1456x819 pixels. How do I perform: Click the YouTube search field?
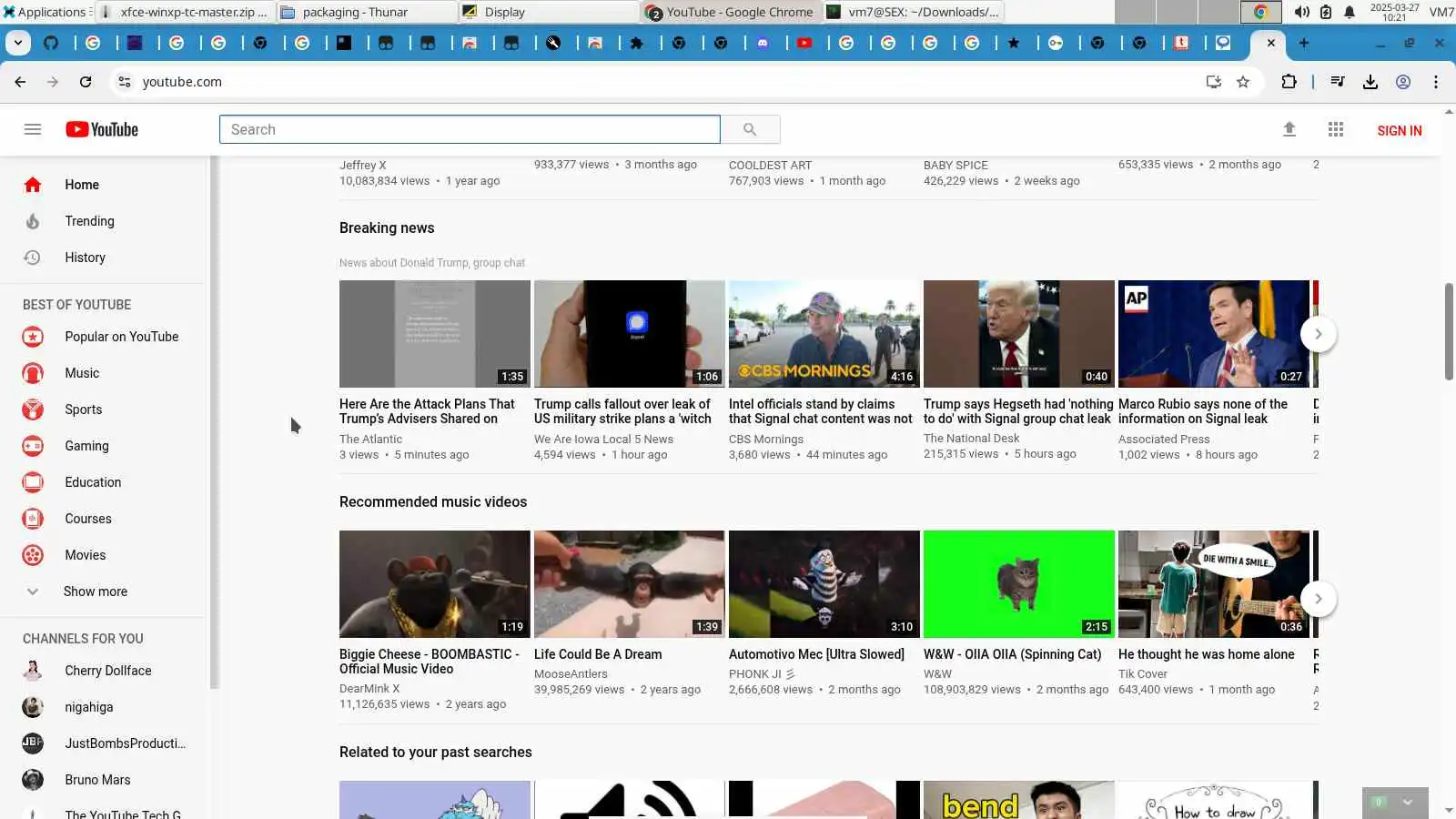click(x=470, y=129)
